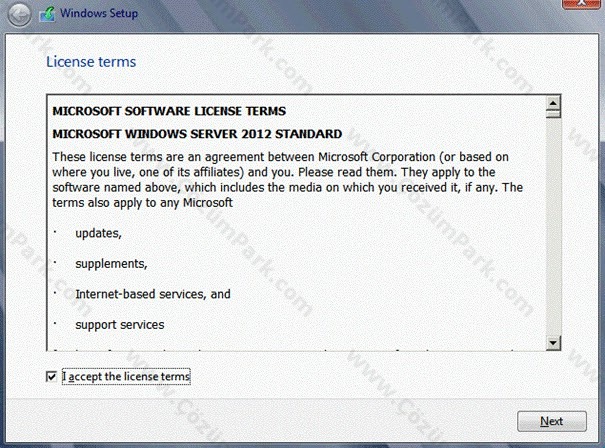The width and height of the screenshot is (605, 448).
Task: Click the scrollbar down arrow
Action: (x=553, y=343)
